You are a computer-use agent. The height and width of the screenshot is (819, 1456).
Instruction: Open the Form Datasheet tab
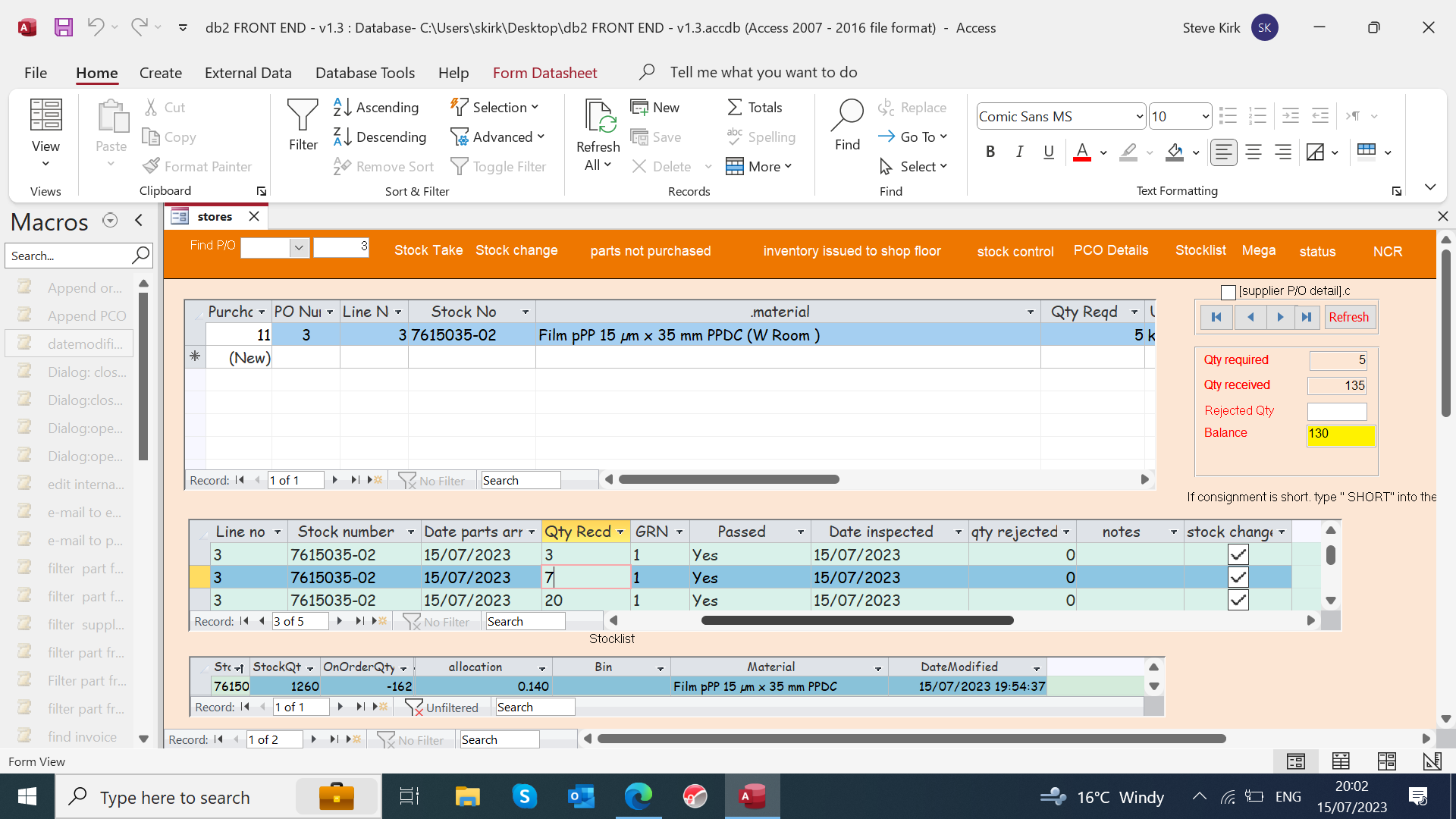(x=544, y=72)
